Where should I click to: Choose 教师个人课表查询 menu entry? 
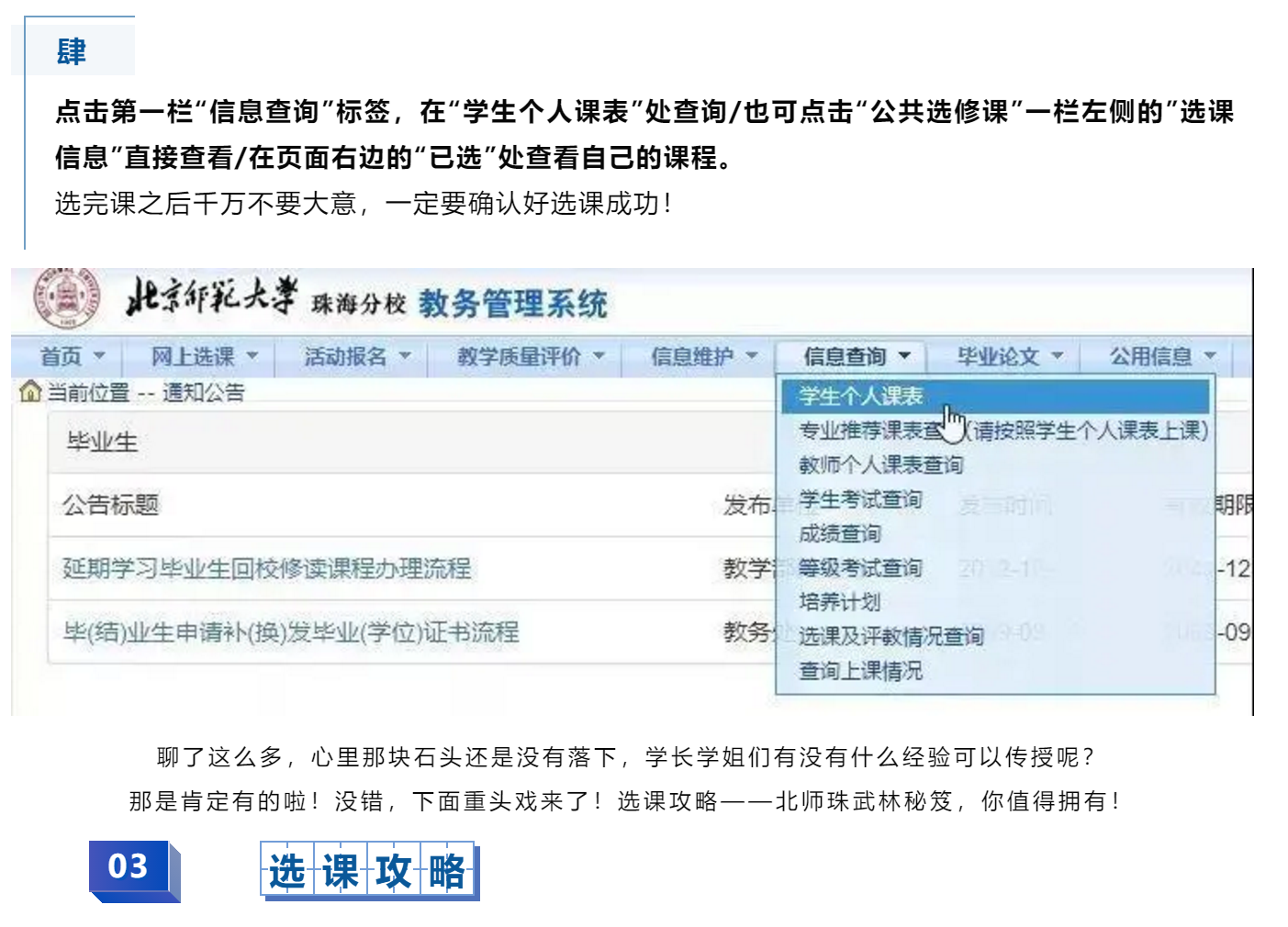click(x=880, y=465)
